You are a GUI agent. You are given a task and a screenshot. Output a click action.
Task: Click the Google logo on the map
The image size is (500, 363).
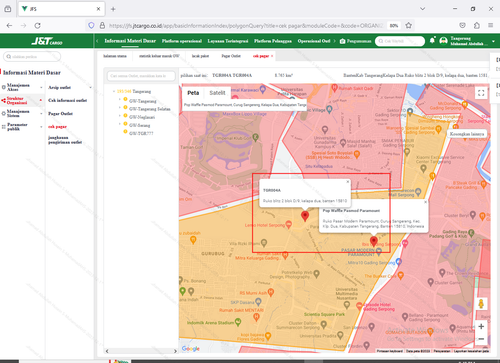[x=191, y=348]
